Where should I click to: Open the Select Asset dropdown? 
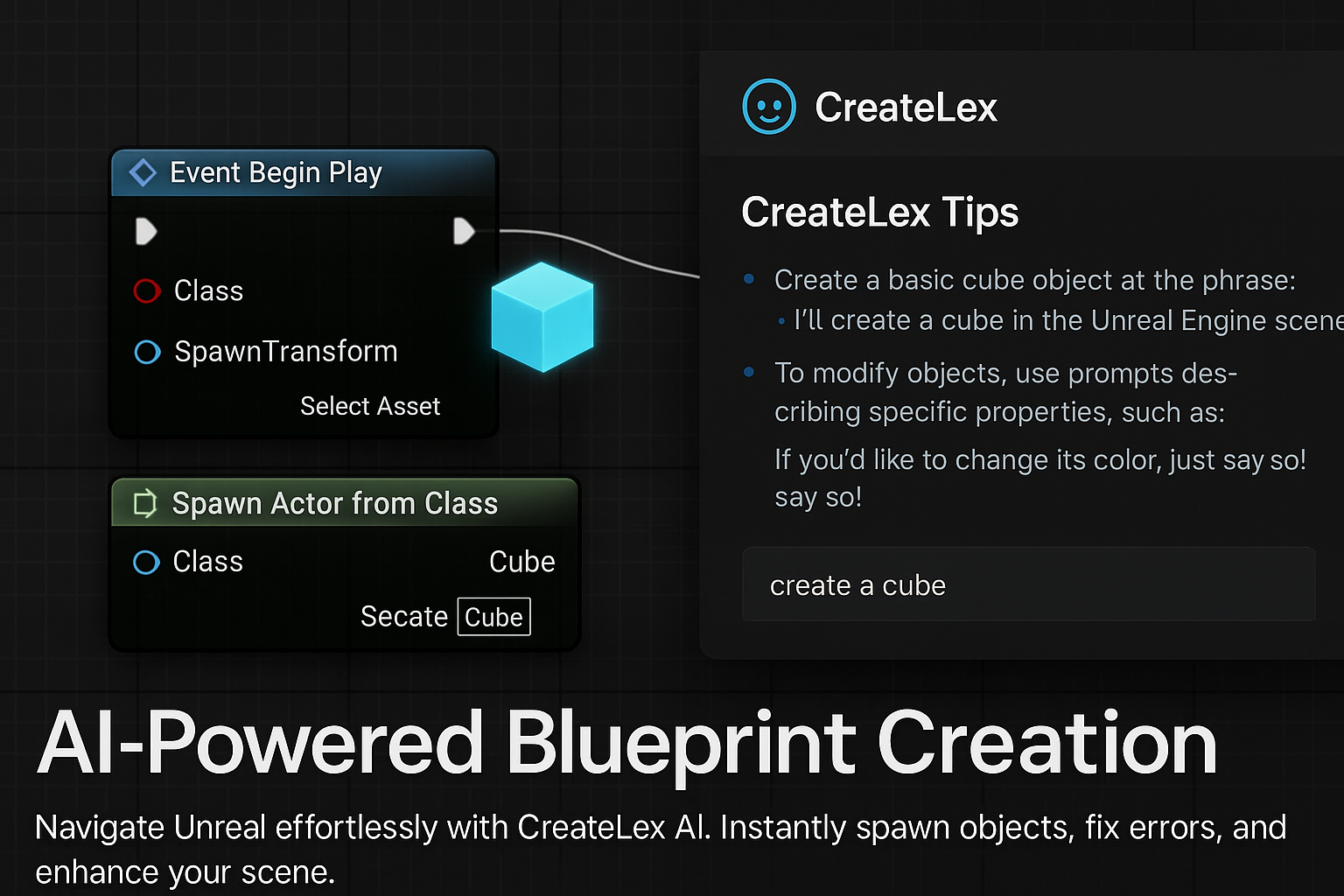pos(370,405)
